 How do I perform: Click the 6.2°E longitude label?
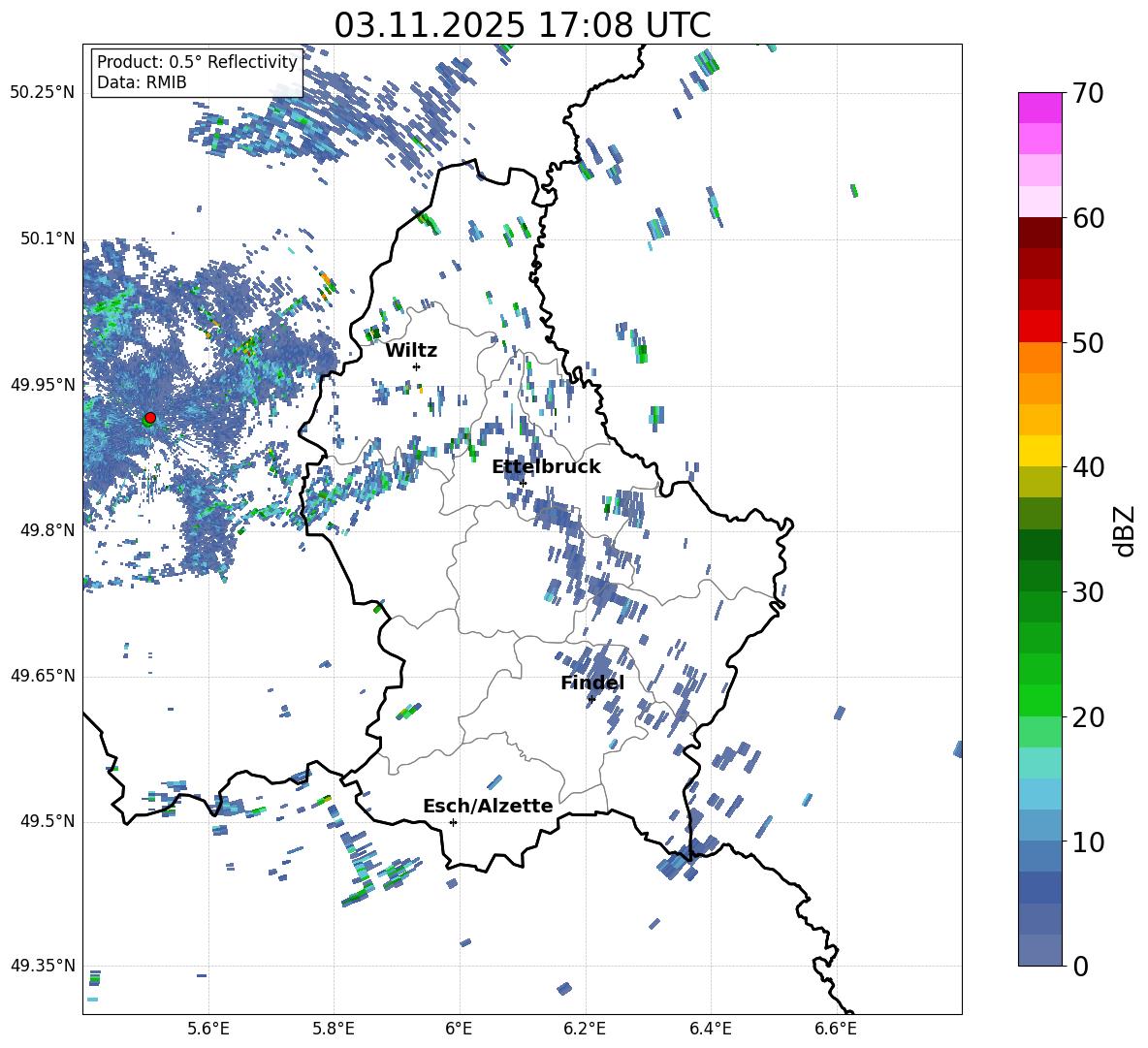(x=586, y=1028)
